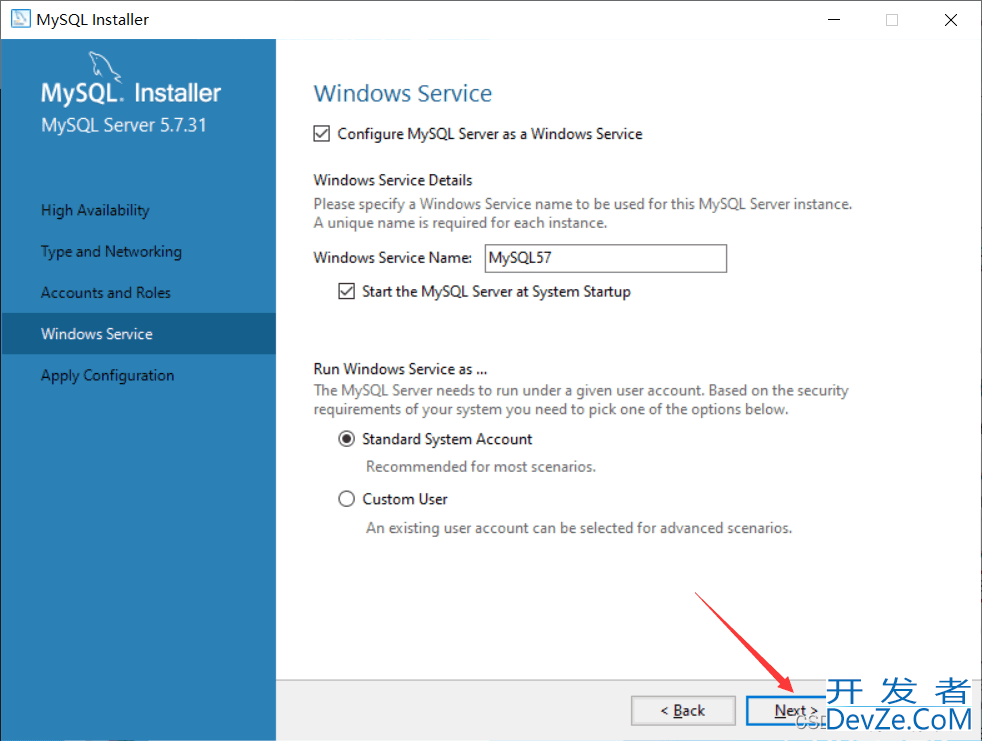The width and height of the screenshot is (982, 741).
Task: Click the Back button
Action: coord(683,711)
